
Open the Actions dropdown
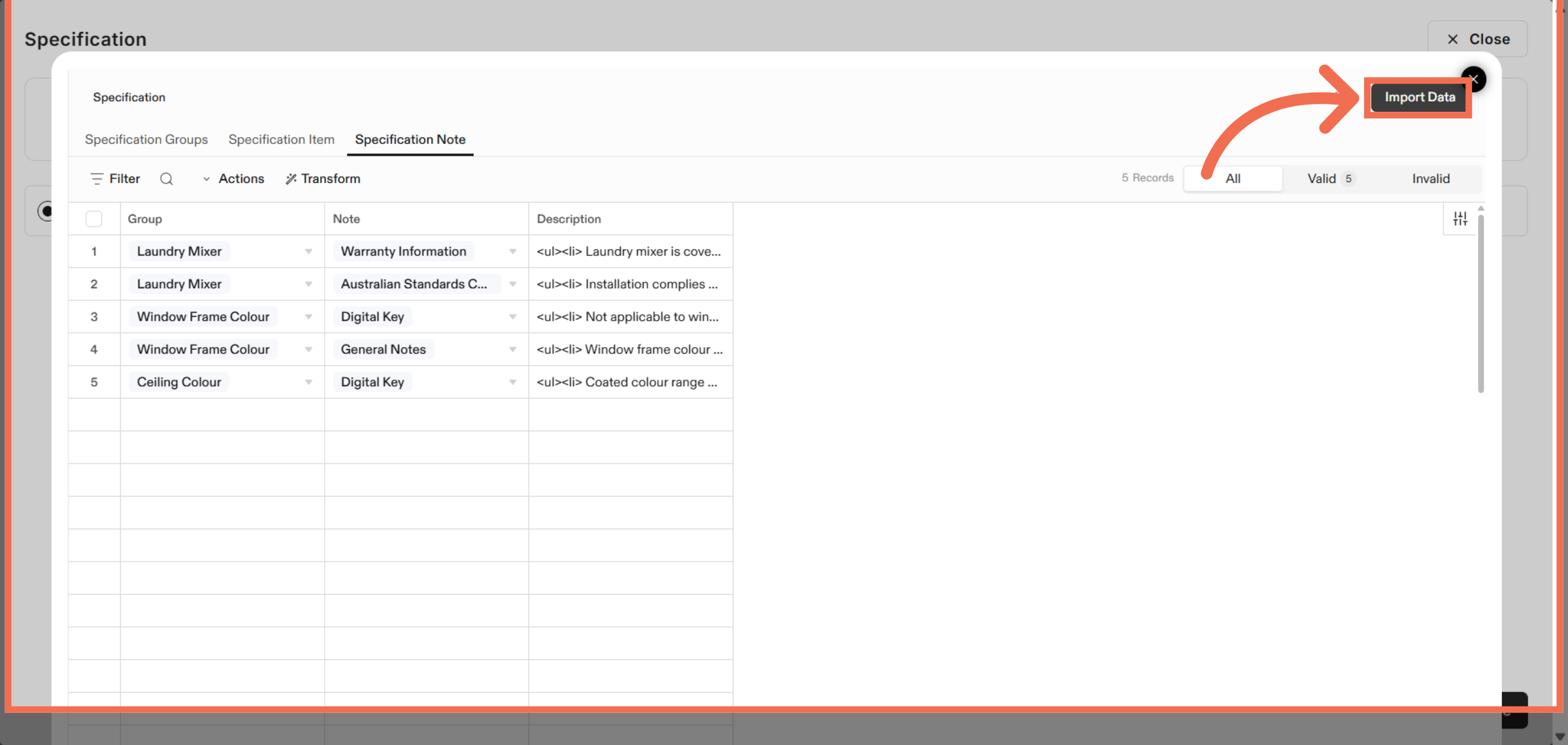tap(233, 178)
